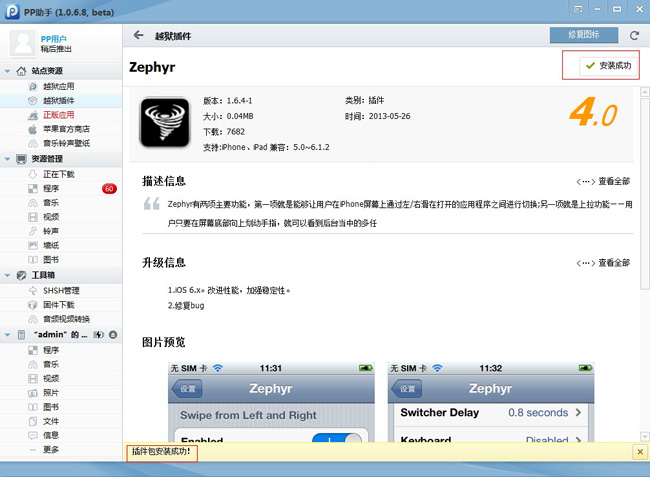Click the back arrow beside 越狱插件

coord(138,35)
